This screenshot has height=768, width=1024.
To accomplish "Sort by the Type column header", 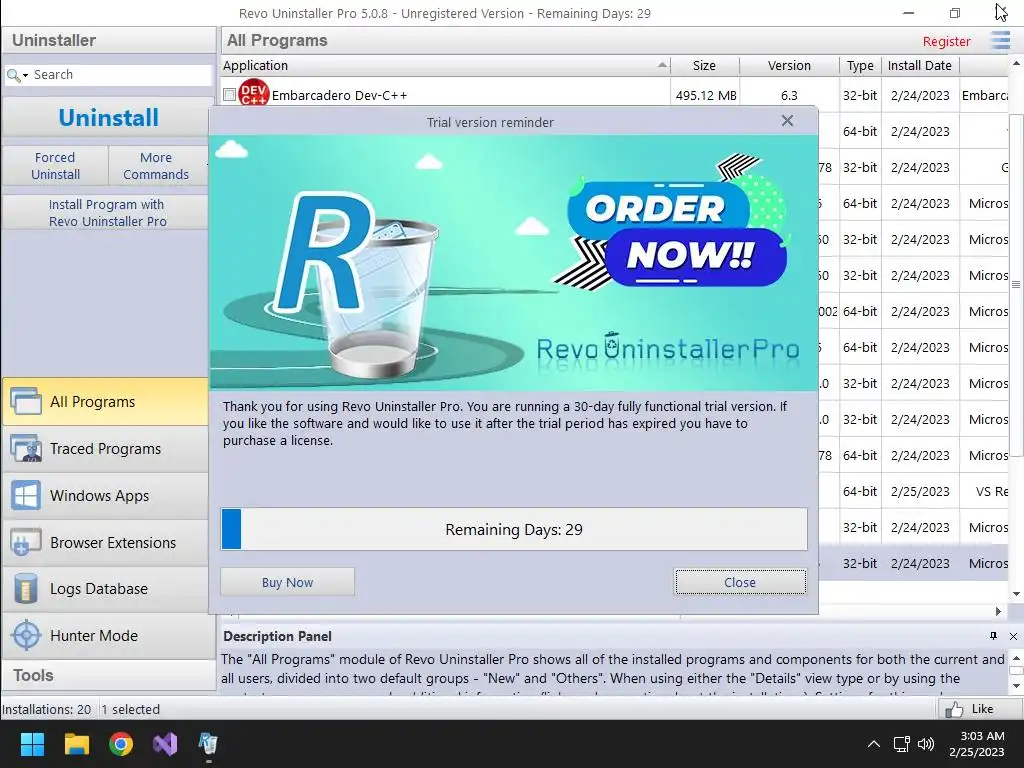I will (860, 65).
